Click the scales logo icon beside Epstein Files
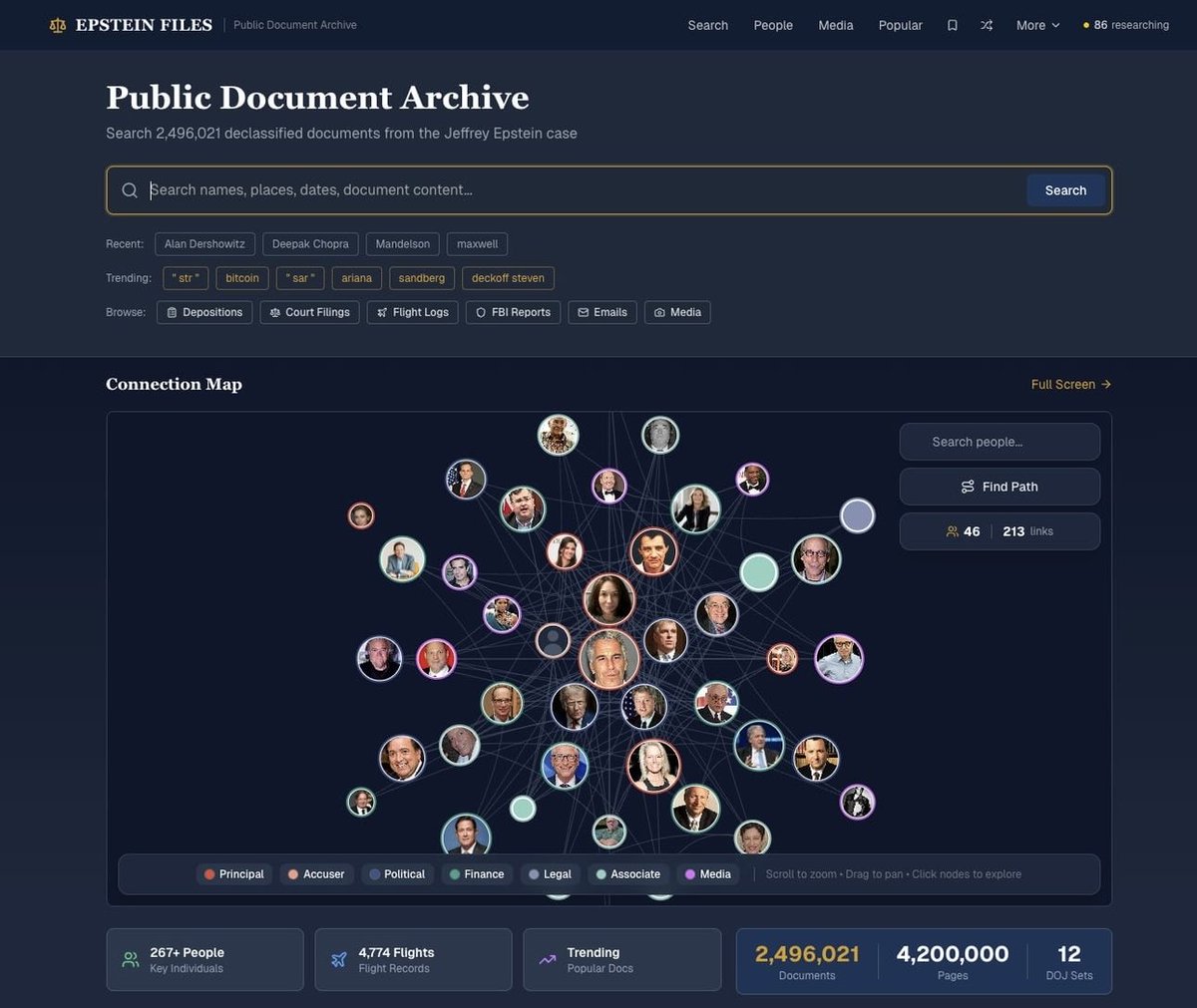The image size is (1197, 1008). pos(58,25)
